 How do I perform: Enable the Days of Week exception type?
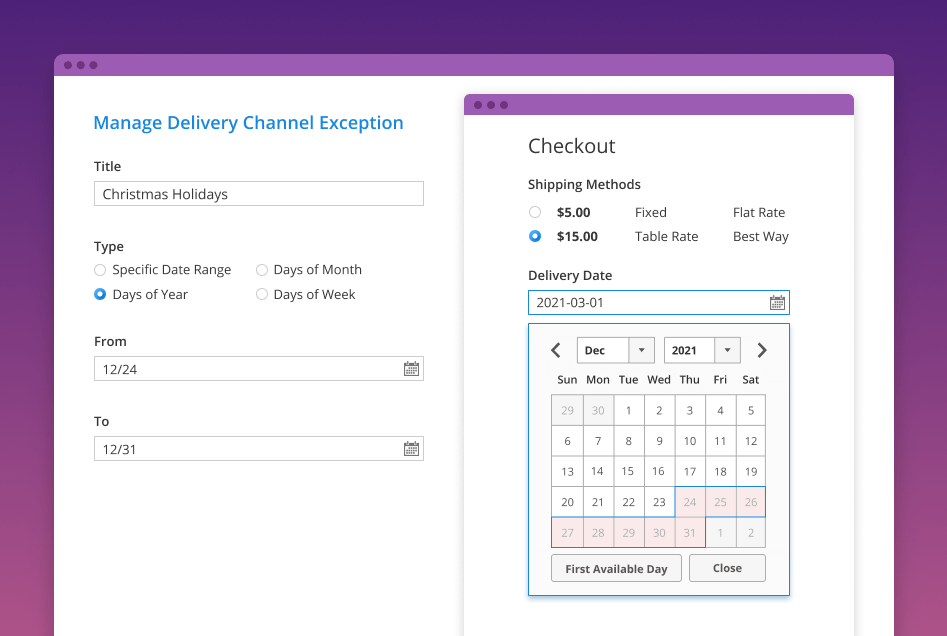tap(261, 294)
